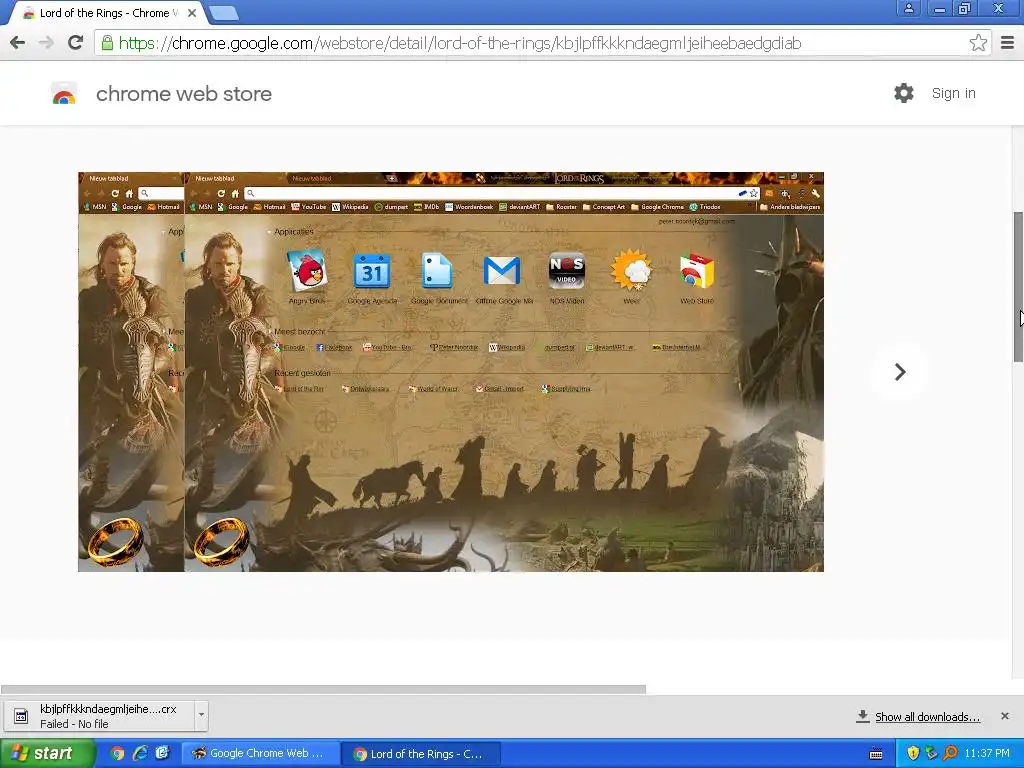This screenshot has width=1024, height=768.
Task: Launch Internet Explorer from quick launch
Action: pos(140,753)
